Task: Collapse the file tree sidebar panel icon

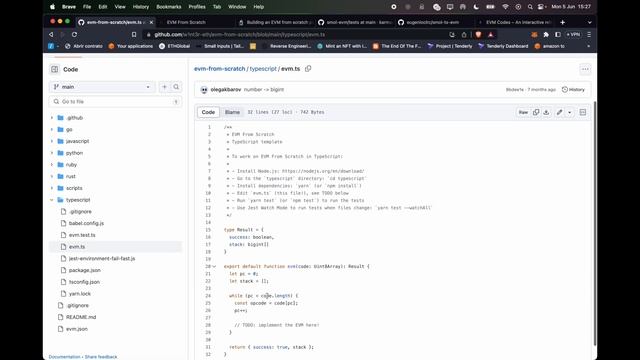Action: click(55, 69)
